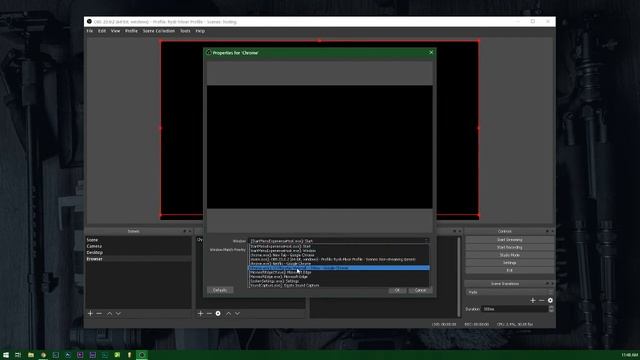This screenshot has width=640, height=360.
Task: Pop out the Scene Transitions panel via dock icon
Action: click(x=547, y=284)
